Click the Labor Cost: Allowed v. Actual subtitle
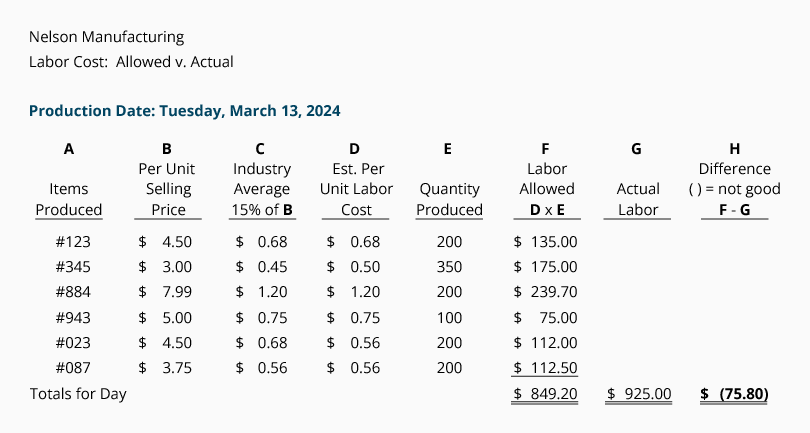 131,61
